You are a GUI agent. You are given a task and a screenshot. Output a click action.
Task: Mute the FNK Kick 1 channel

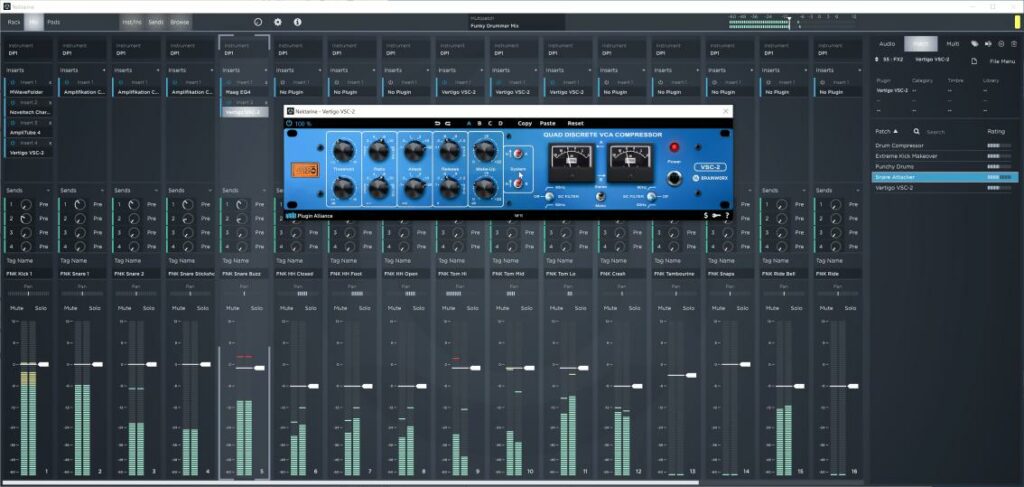click(16, 308)
